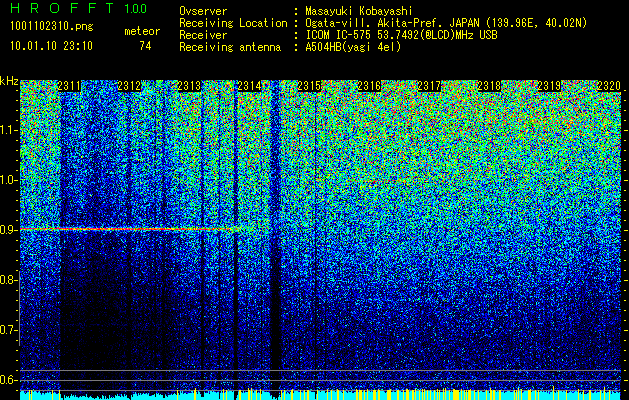
Task: Click time marker 2315
Action: pyautogui.click(x=309, y=86)
